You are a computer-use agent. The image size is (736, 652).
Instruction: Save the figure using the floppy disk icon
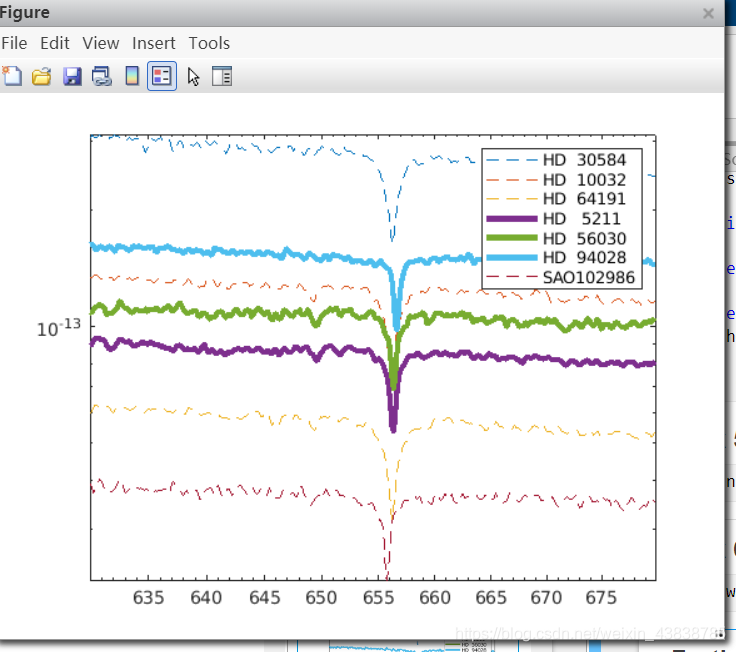72,76
